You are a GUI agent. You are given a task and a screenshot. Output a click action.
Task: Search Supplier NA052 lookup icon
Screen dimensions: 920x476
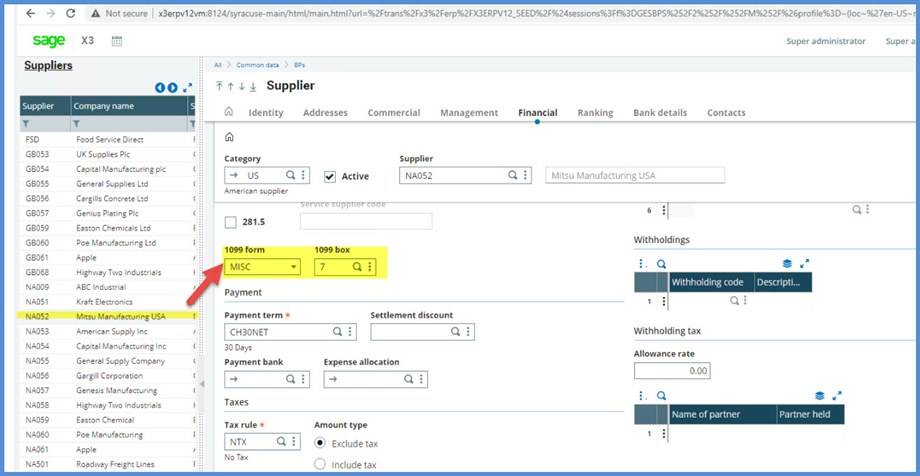pyautogui.click(x=512, y=175)
